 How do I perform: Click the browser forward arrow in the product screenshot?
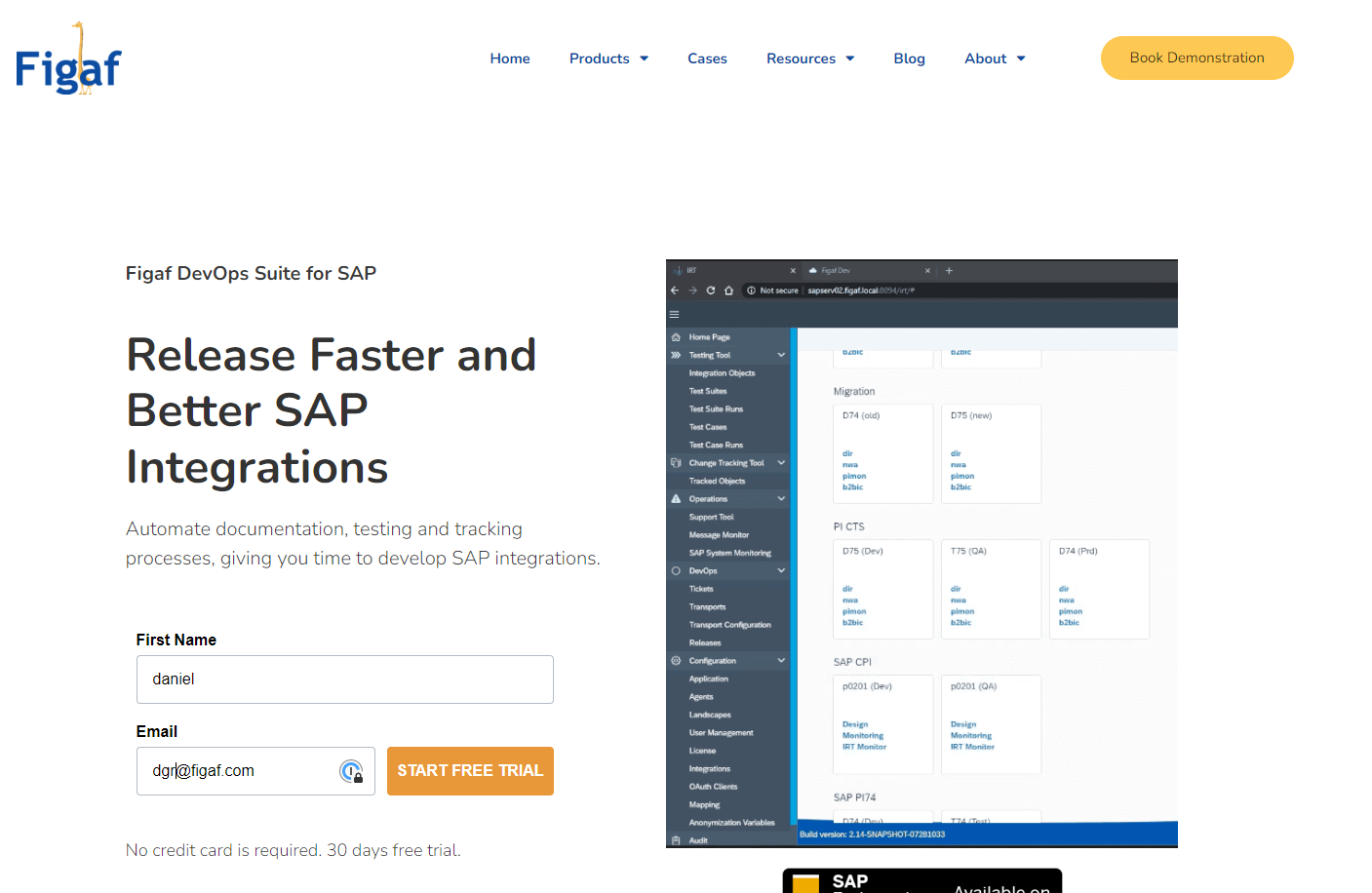tap(693, 291)
